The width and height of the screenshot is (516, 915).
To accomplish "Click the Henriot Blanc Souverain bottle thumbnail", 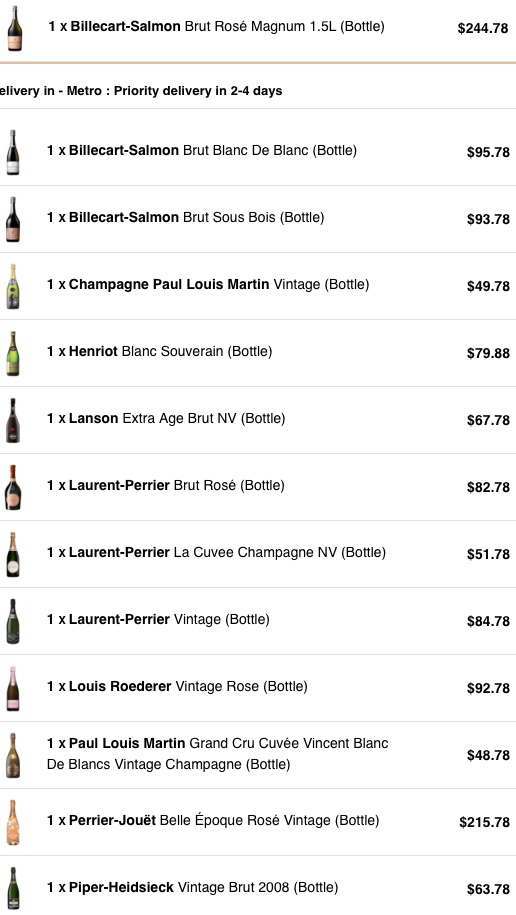I will click(x=13, y=354).
